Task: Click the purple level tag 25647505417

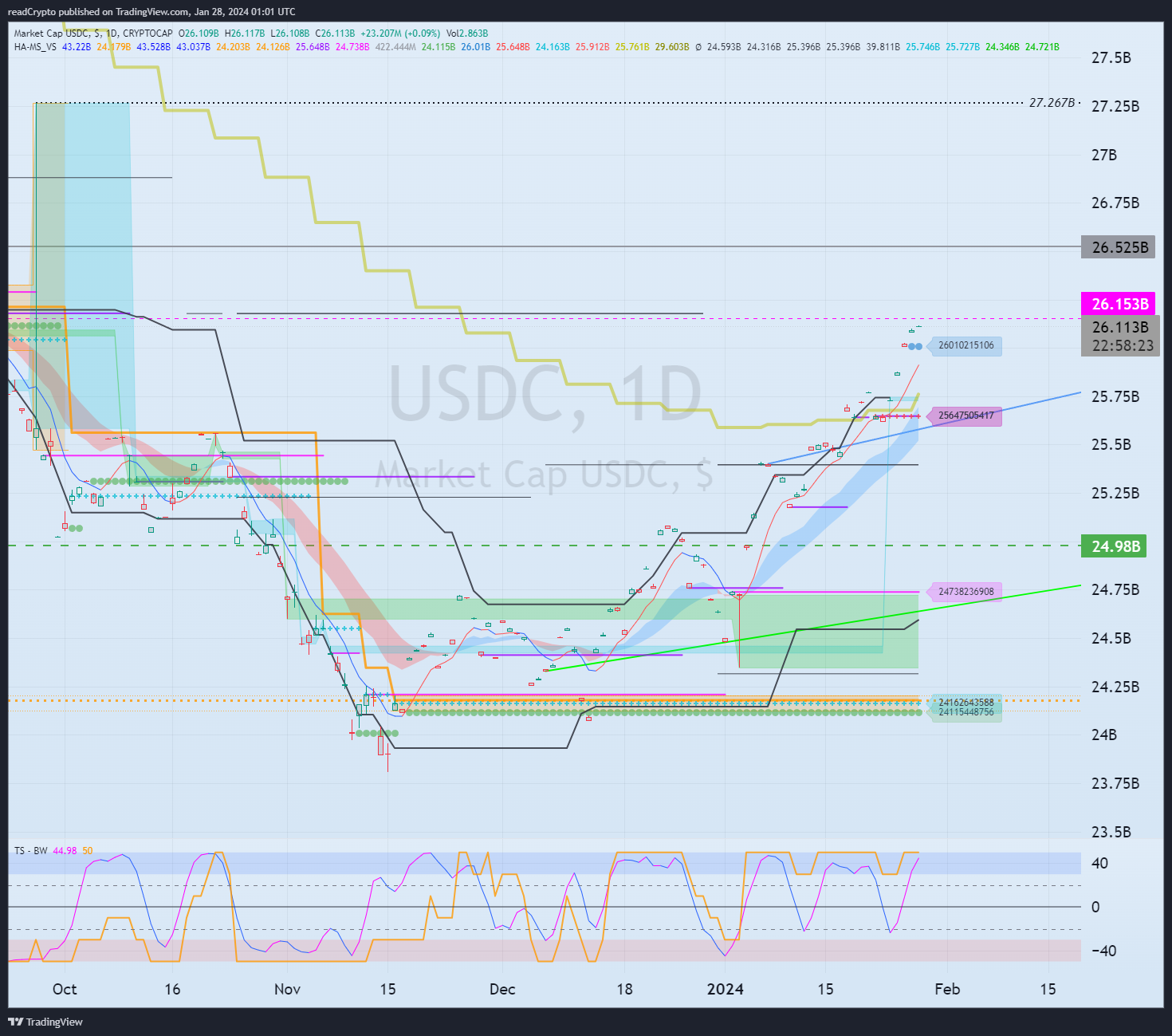Action: pos(966,416)
